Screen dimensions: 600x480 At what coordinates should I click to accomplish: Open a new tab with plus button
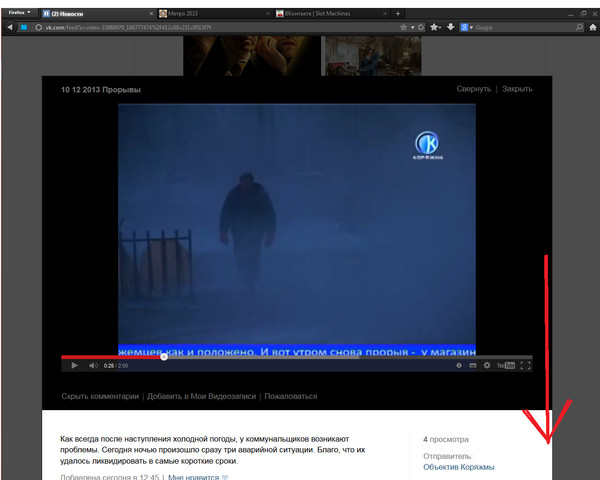(x=398, y=13)
